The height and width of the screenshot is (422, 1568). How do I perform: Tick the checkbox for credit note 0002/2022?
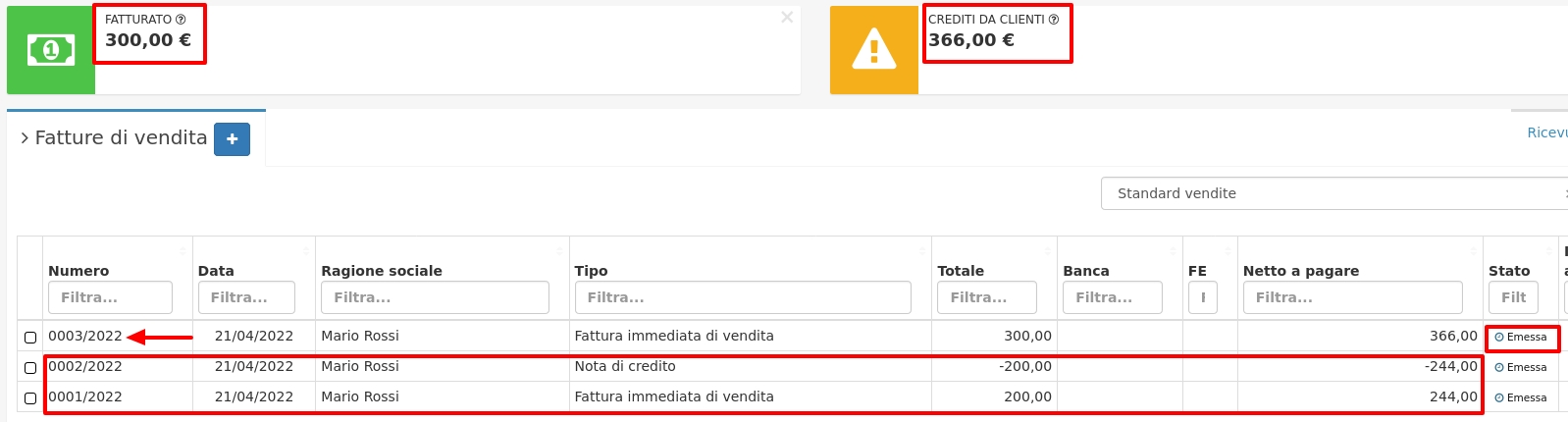[30, 368]
